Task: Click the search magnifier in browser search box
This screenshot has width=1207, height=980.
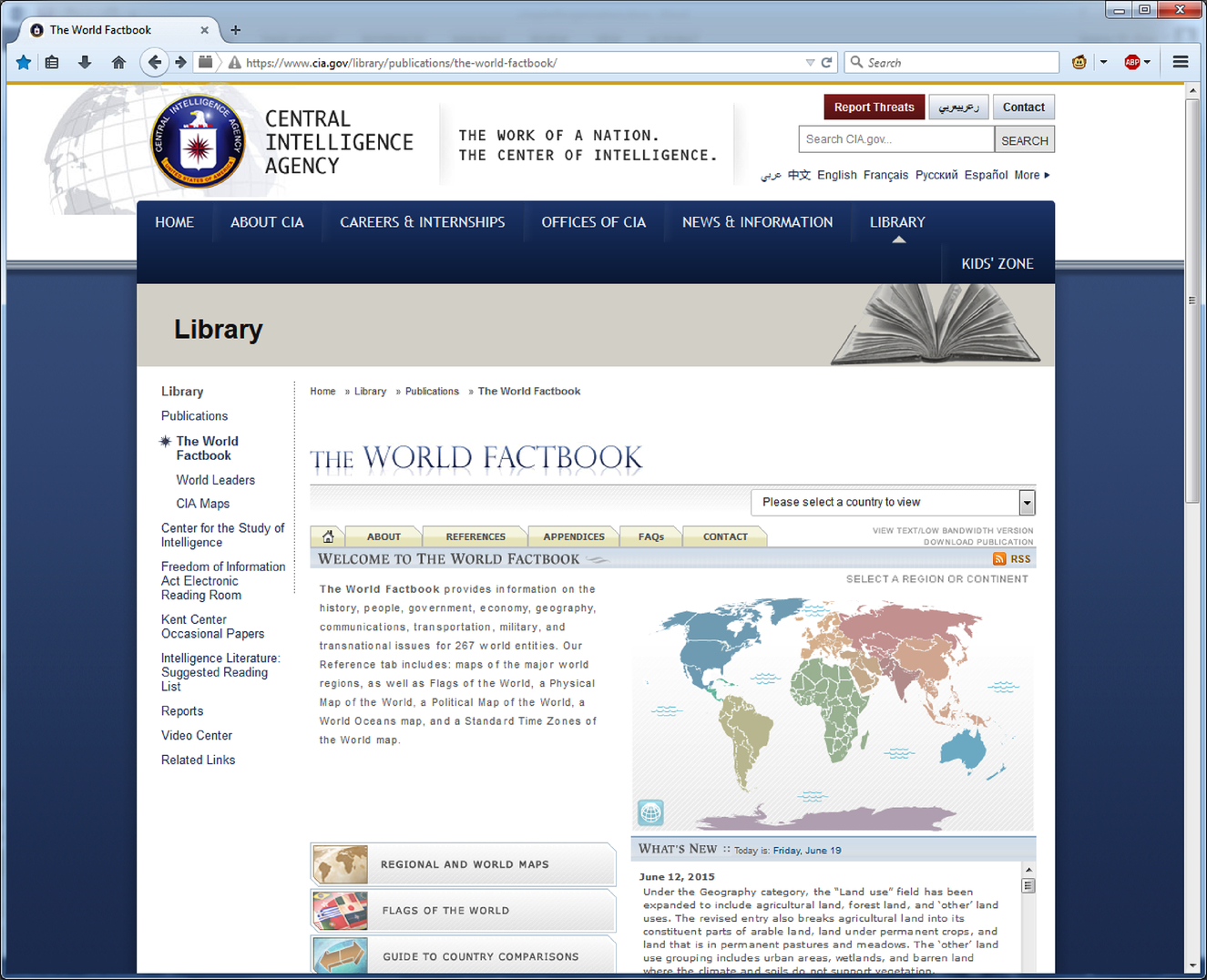Action: click(856, 62)
